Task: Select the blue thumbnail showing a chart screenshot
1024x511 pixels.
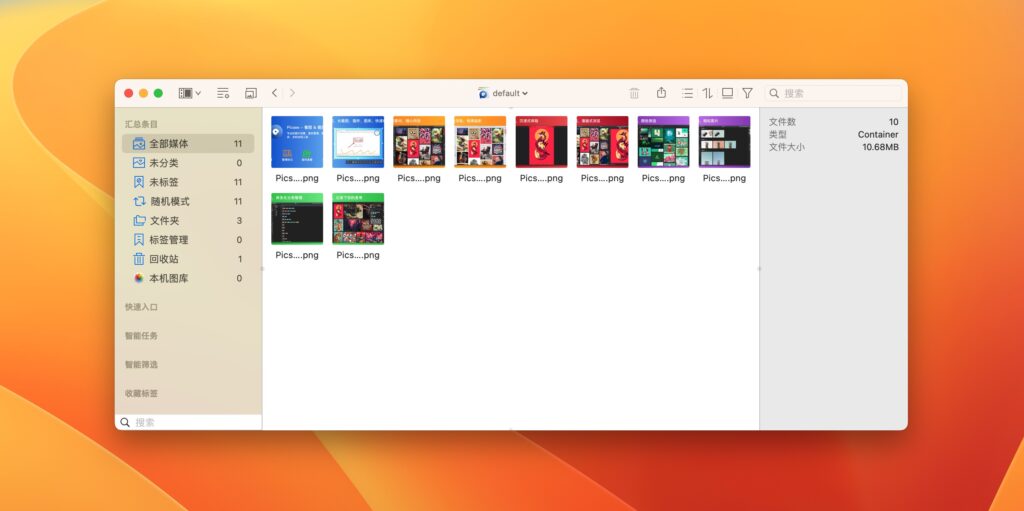Action: (x=358, y=142)
